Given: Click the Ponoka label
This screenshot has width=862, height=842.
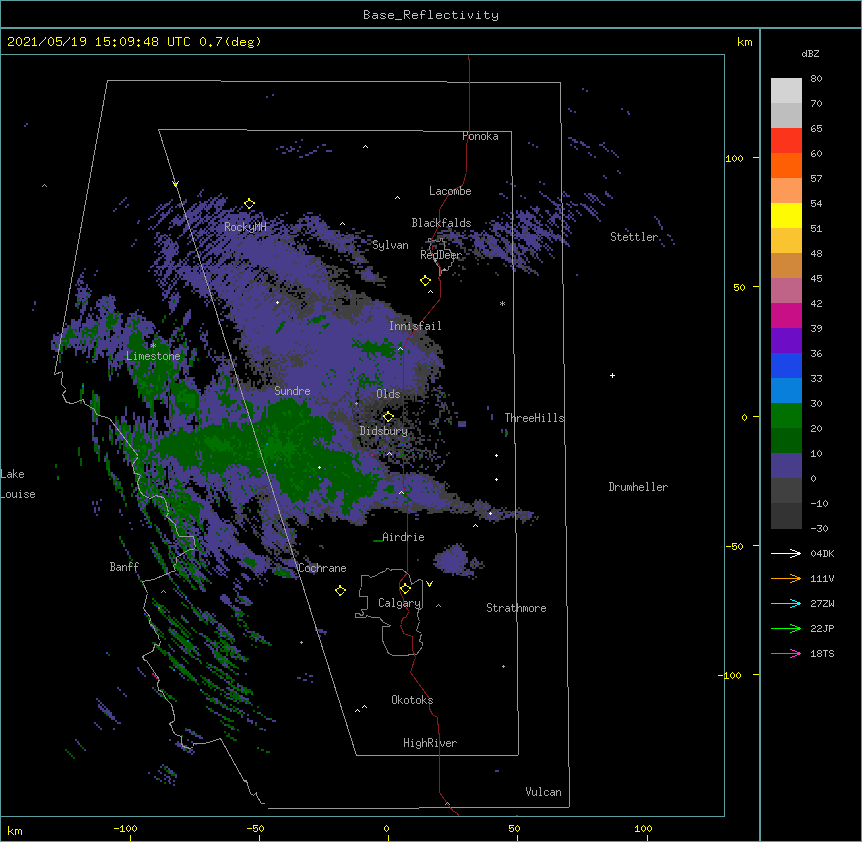Looking at the screenshot, I should click(x=480, y=136).
